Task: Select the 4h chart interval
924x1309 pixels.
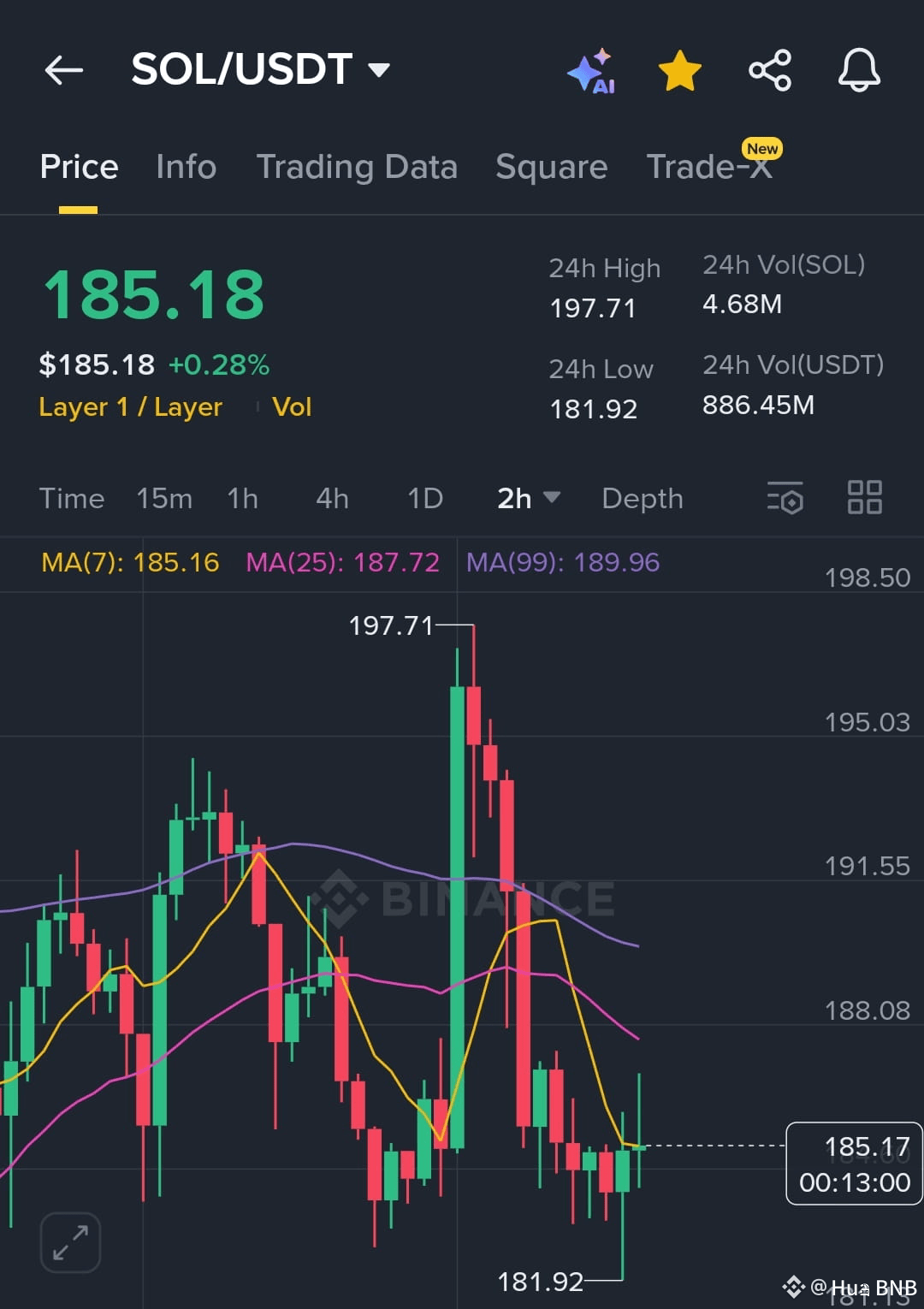Action: coord(332,498)
